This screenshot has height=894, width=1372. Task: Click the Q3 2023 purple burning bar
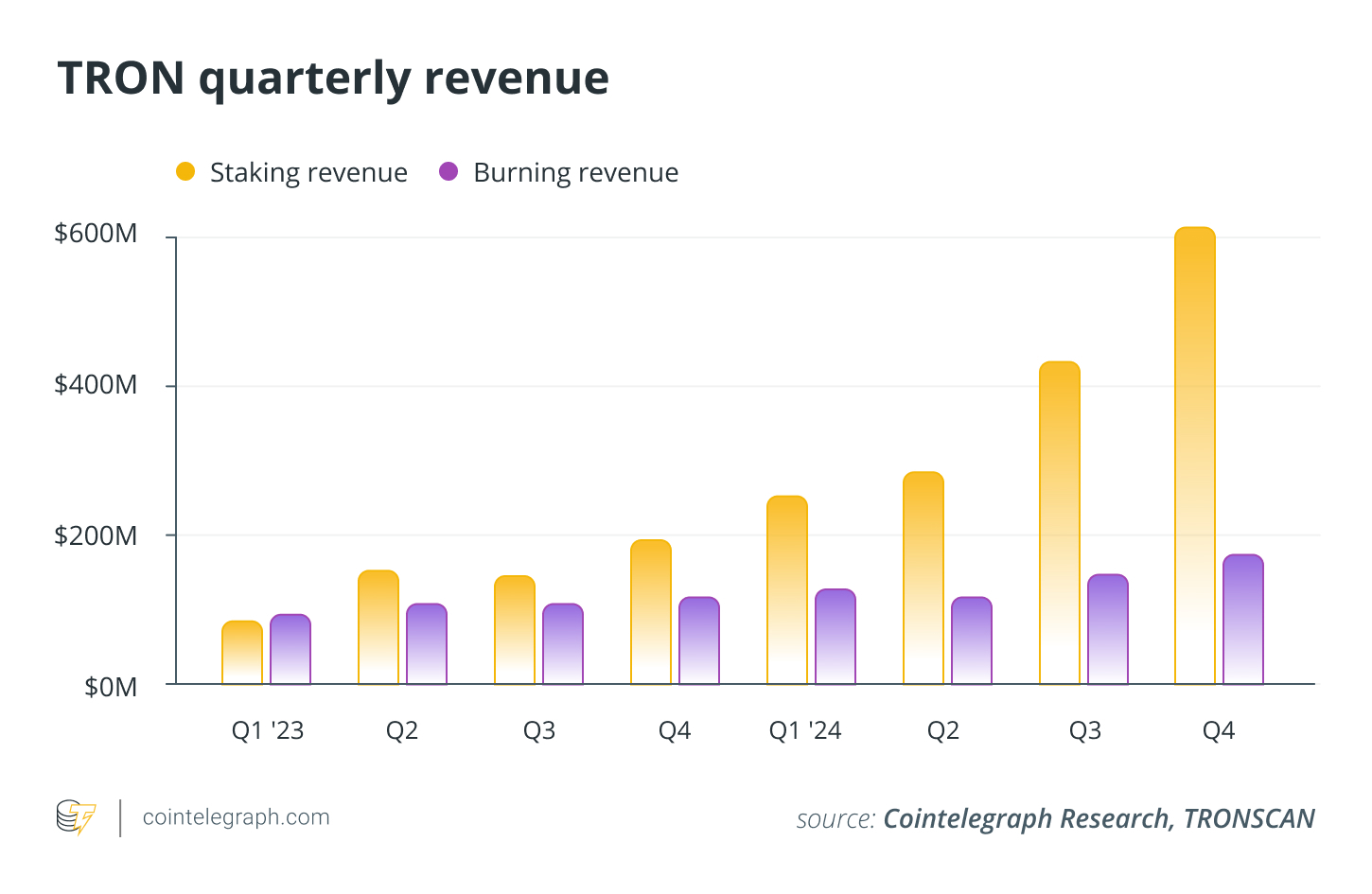[563, 644]
